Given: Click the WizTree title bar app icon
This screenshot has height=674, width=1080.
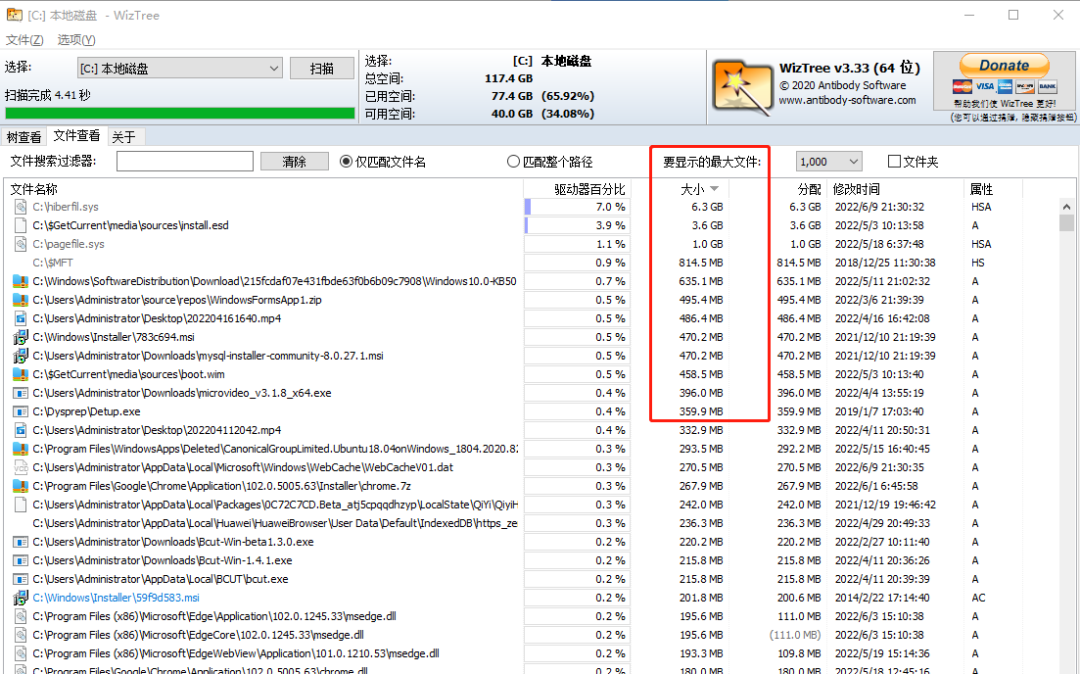Looking at the screenshot, I should click(14, 14).
